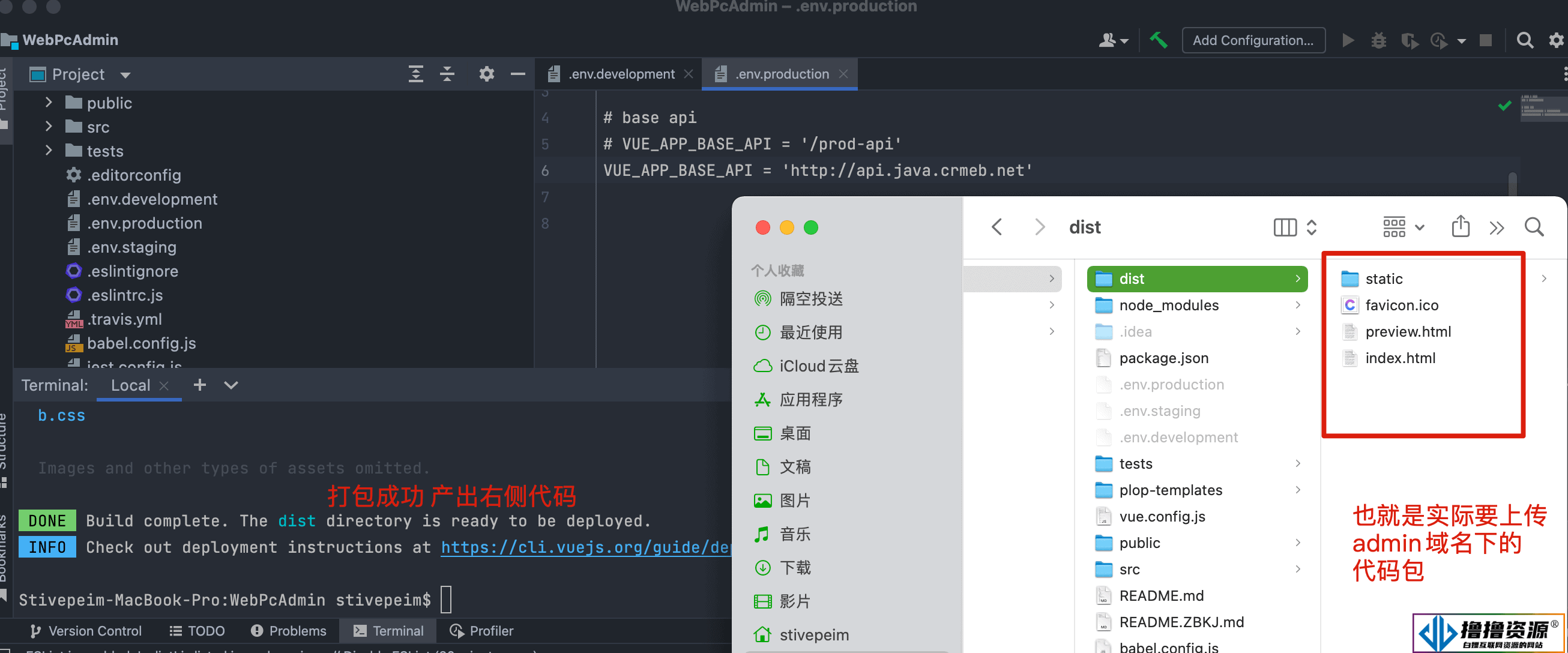The width and height of the screenshot is (1568, 653).
Task: Select favicon.ico in Finder dist column
Action: pos(1390,305)
